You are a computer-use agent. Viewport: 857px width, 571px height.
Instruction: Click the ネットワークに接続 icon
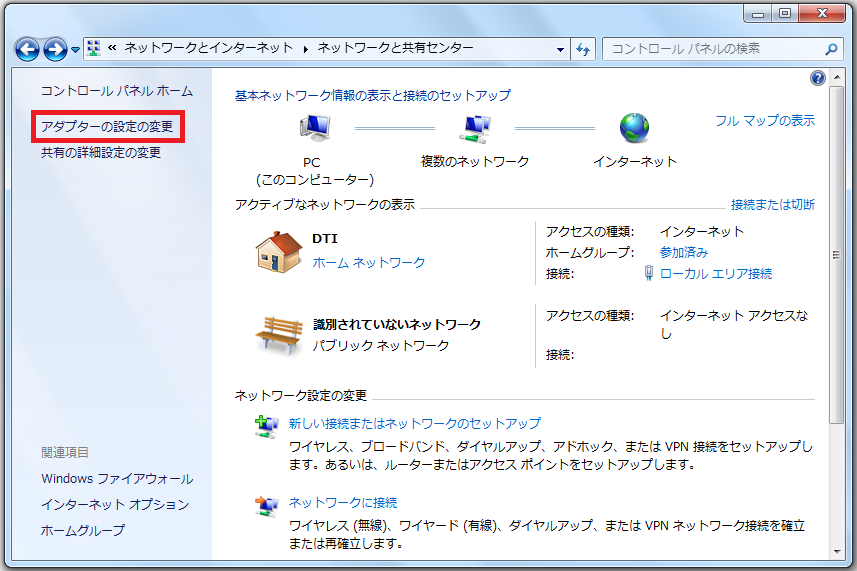(x=266, y=506)
